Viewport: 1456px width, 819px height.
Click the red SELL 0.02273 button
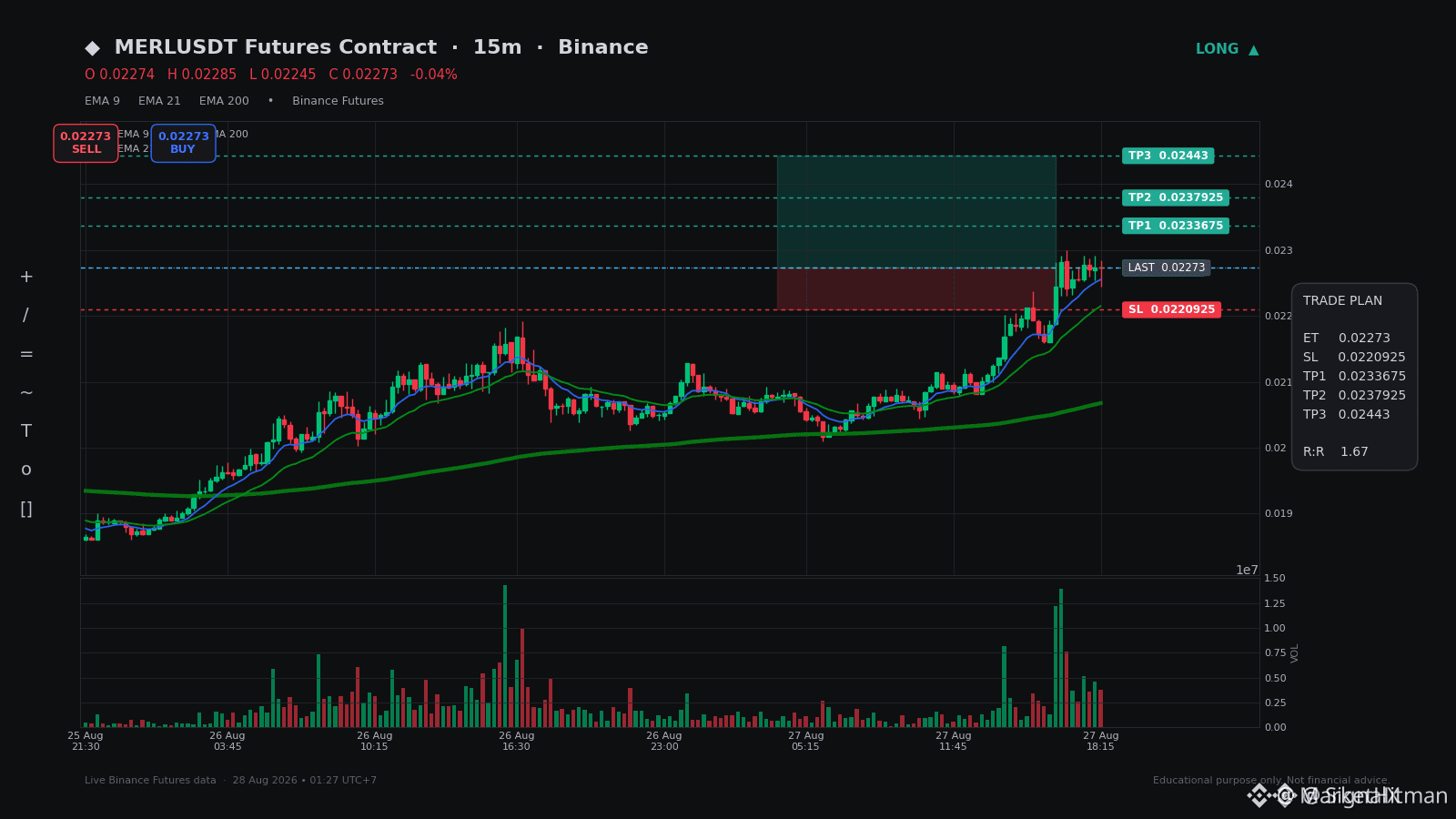pyautogui.click(x=86, y=143)
